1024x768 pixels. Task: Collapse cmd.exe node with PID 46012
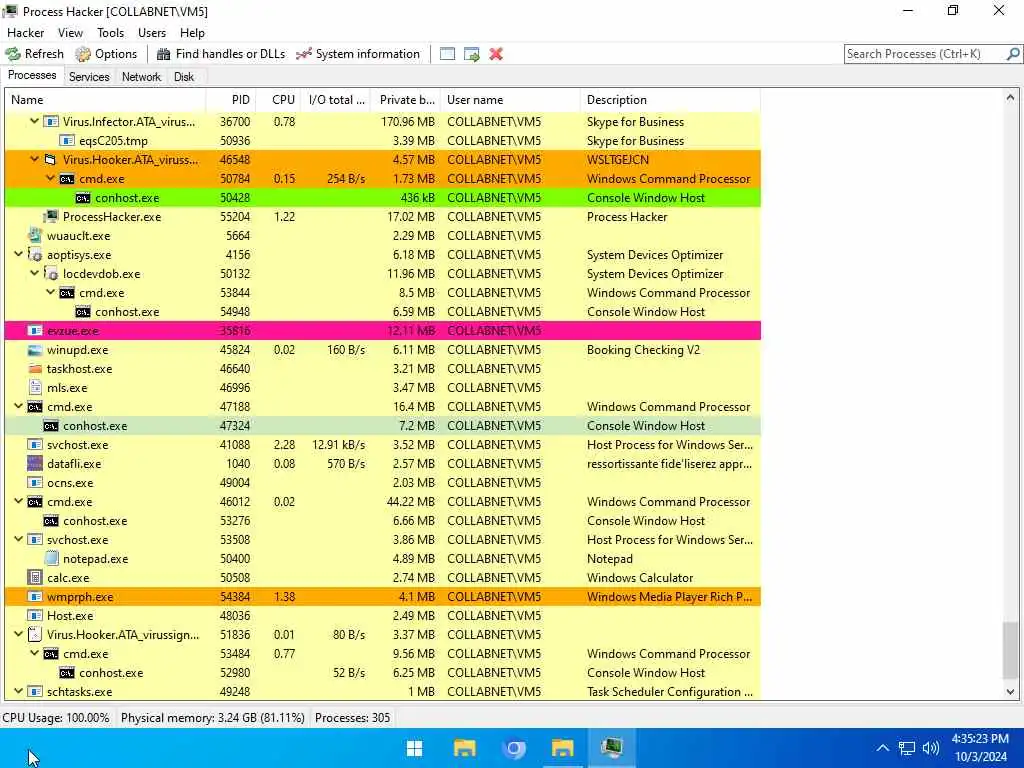pos(18,502)
